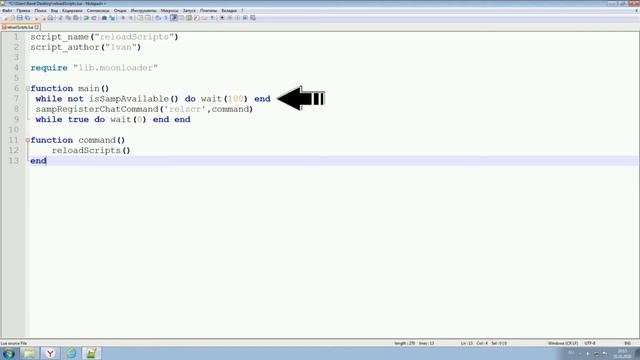
Task: Open the Плагины menu
Action: [209, 11]
